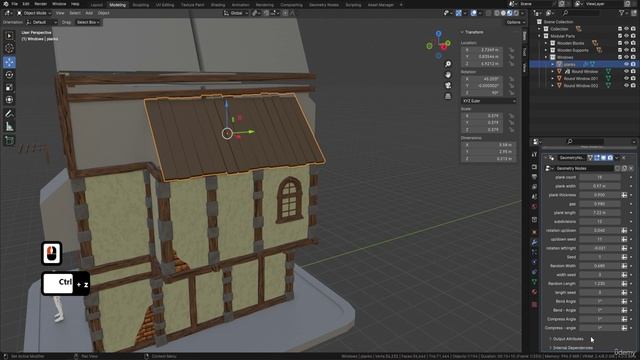This screenshot has width=640, height=360.
Task: Open the Object Mode dropdown
Action: tap(34, 13)
